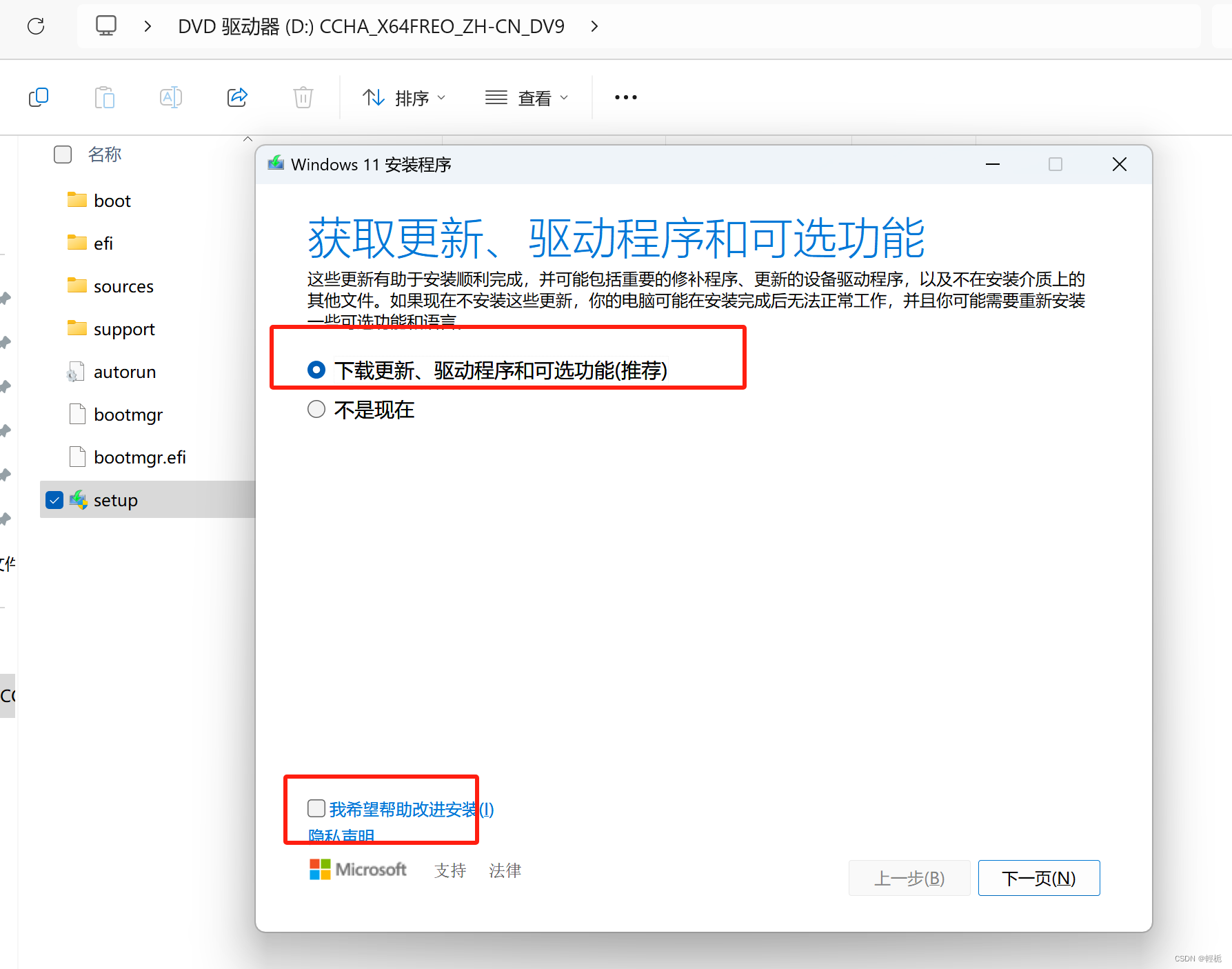This screenshot has height=969, width=1232.
Task: Click the Delete icon in the toolbar
Action: pyautogui.click(x=303, y=97)
